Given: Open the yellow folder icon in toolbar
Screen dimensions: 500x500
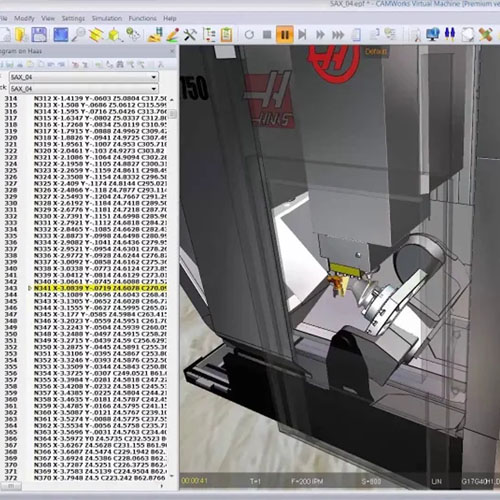Looking at the screenshot, I should 21,35.
